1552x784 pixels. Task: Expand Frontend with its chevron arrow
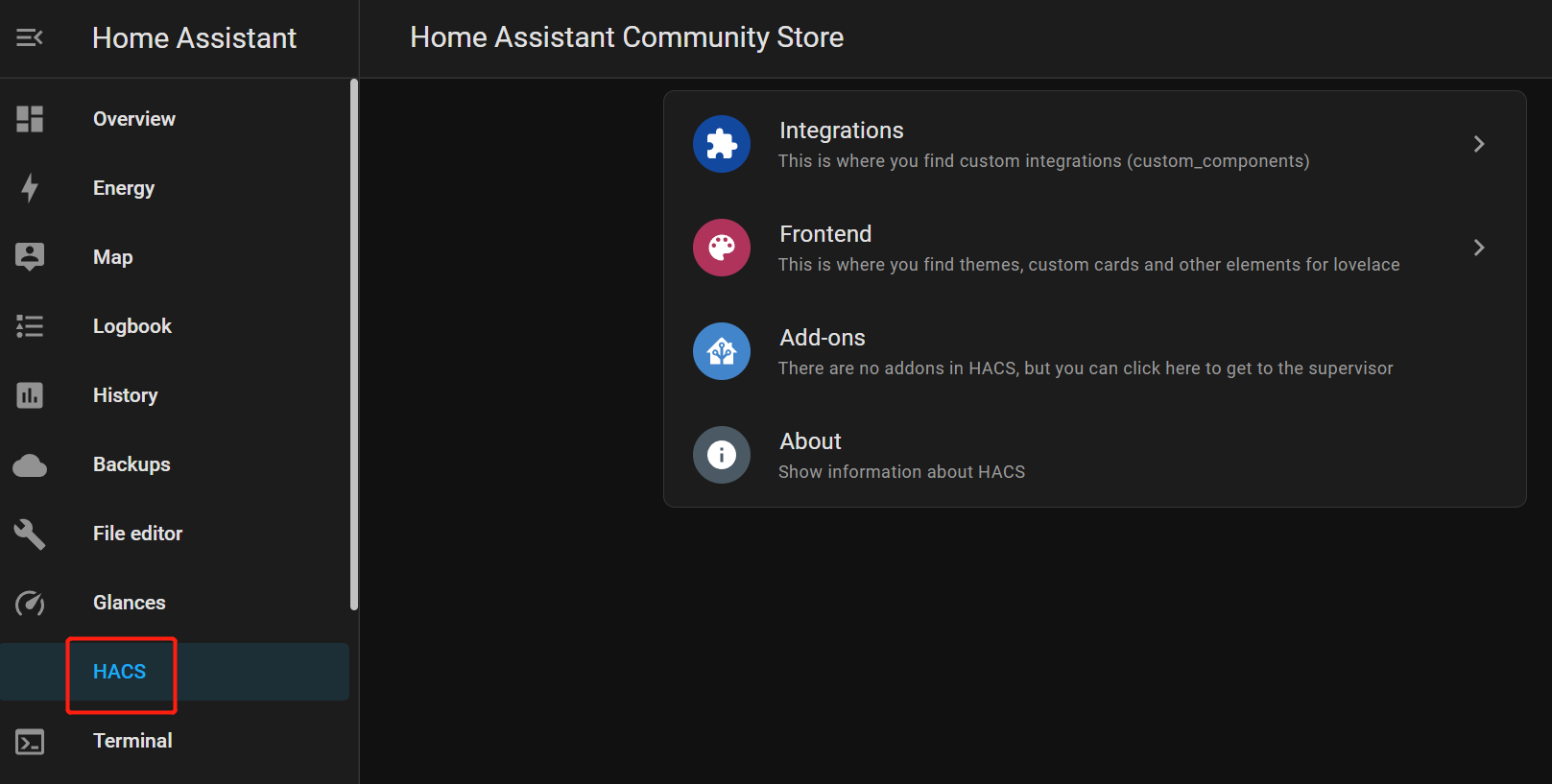[1479, 248]
